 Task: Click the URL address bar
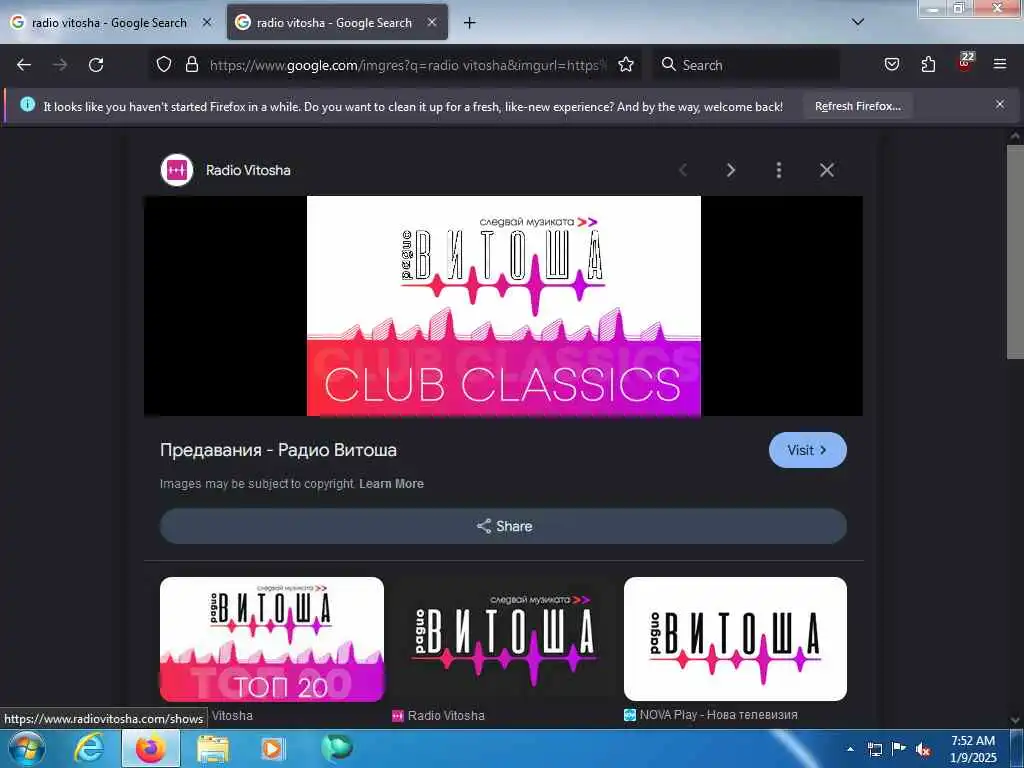pyautogui.click(x=408, y=65)
